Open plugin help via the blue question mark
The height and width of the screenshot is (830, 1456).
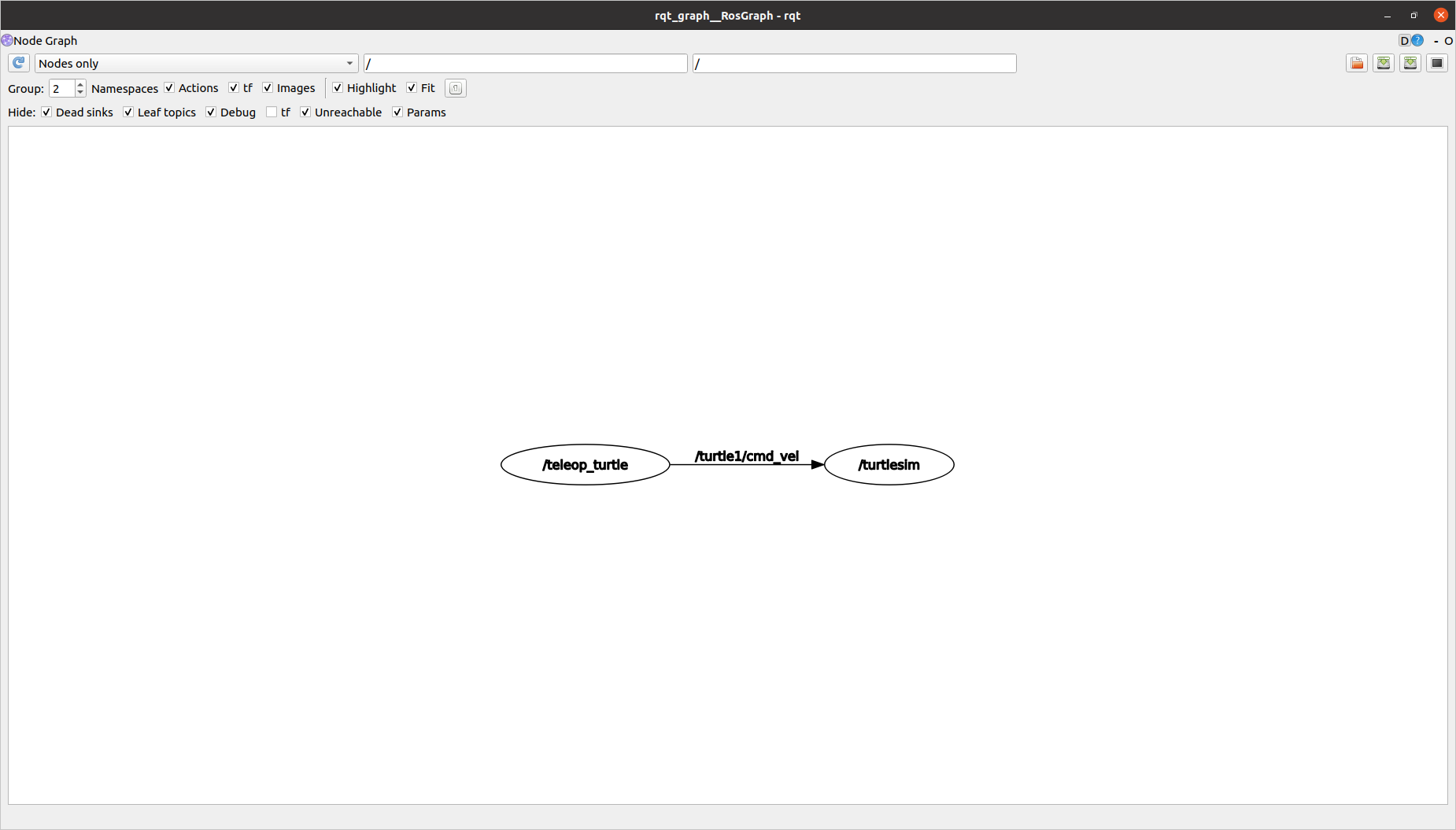[1417, 40]
